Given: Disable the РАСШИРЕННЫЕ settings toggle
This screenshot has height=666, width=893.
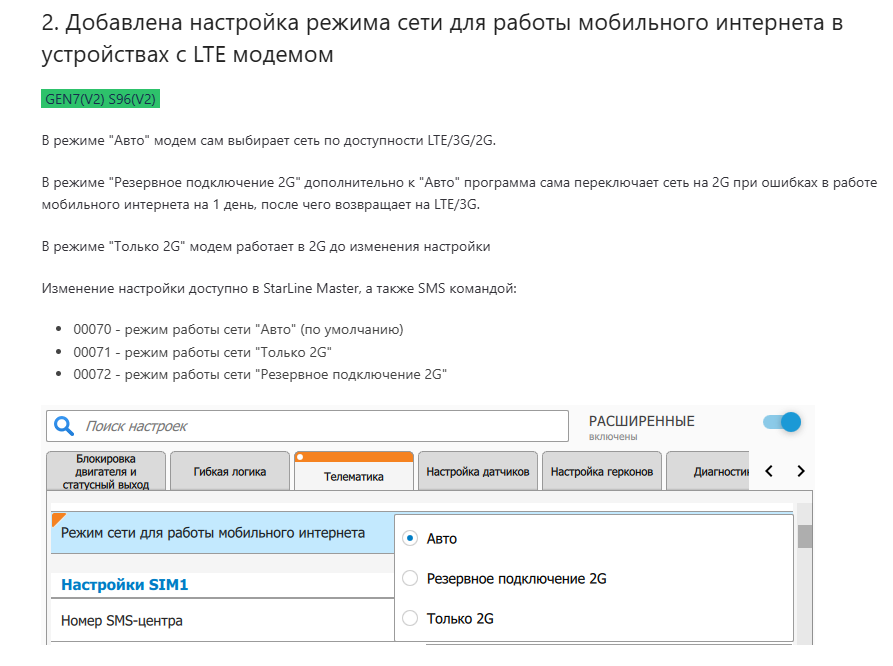Looking at the screenshot, I should pos(779,422).
